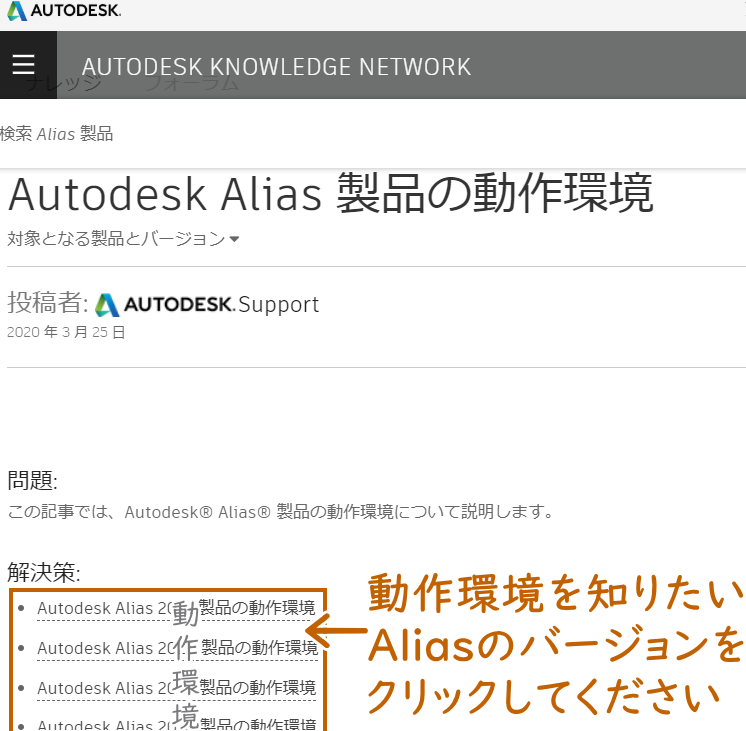The width and height of the screenshot is (746, 731).
Task: Open the first Autodesk Alias 製品の動作環境 link
Action: tap(176, 609)
